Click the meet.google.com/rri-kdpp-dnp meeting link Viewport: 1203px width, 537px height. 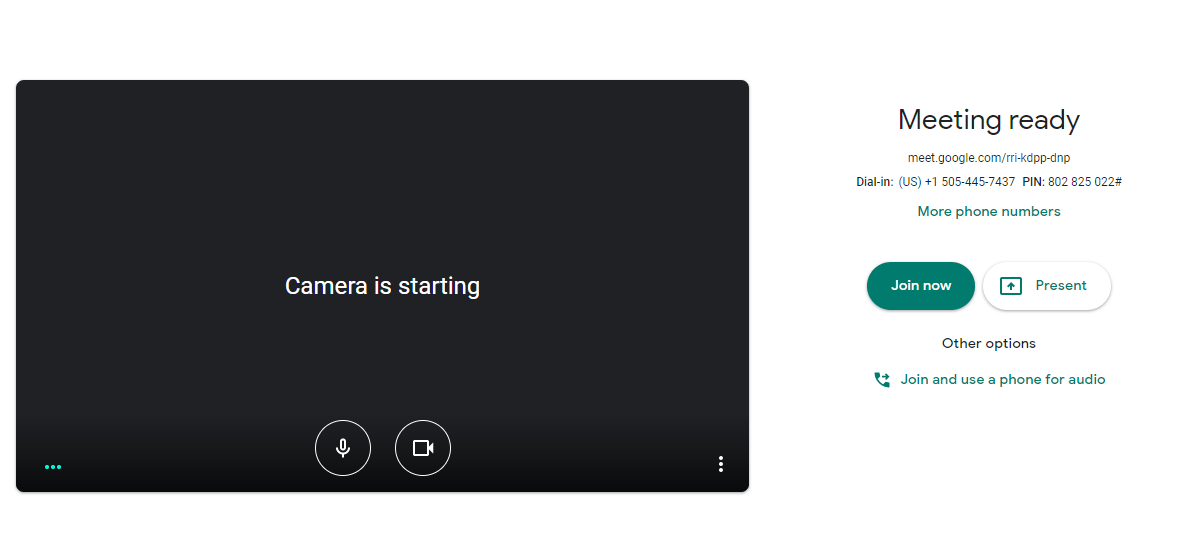click(x=989, y=158)
